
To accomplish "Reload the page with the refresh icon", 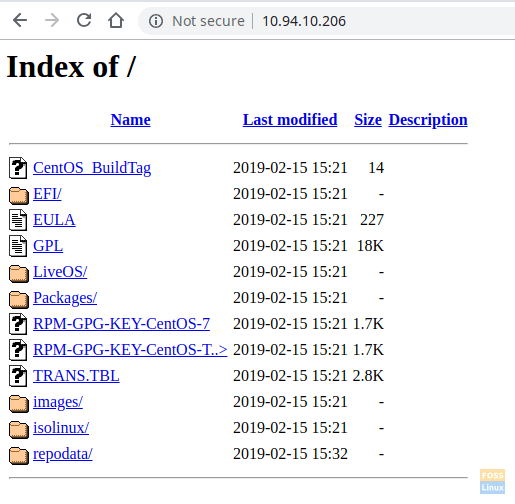I will click(84, 20).
